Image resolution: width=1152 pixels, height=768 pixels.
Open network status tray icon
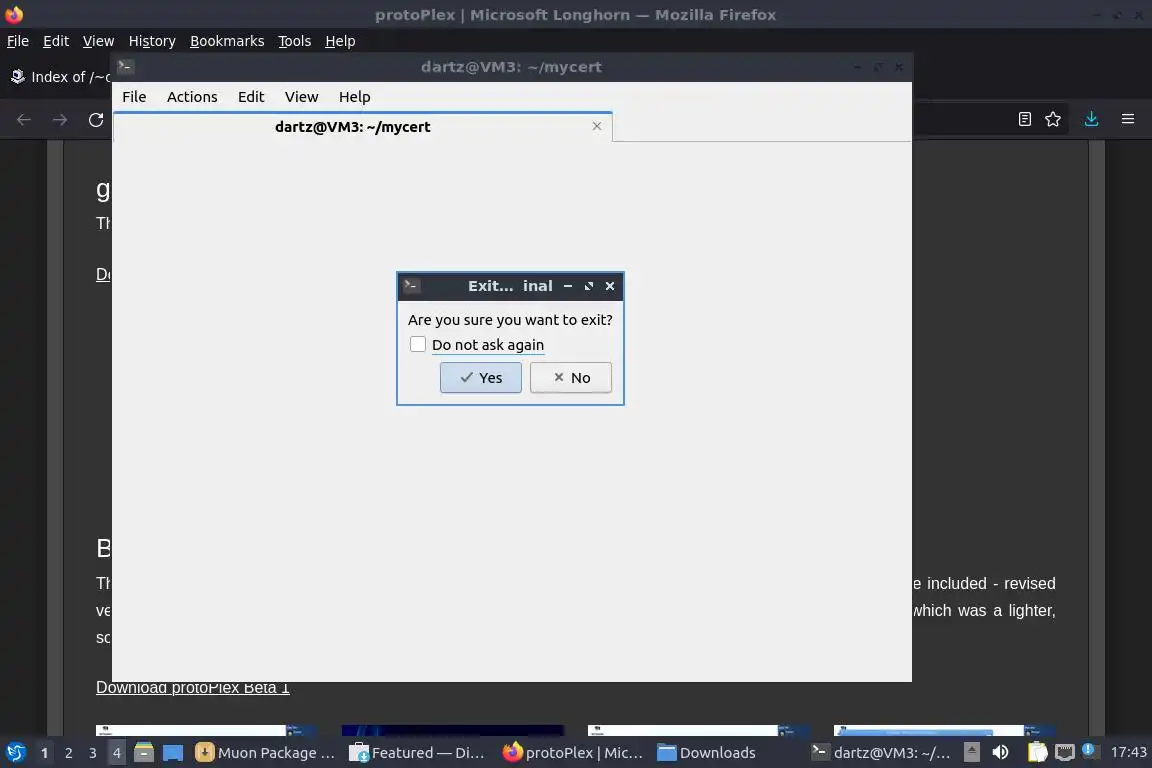(x=1065, y=753)
